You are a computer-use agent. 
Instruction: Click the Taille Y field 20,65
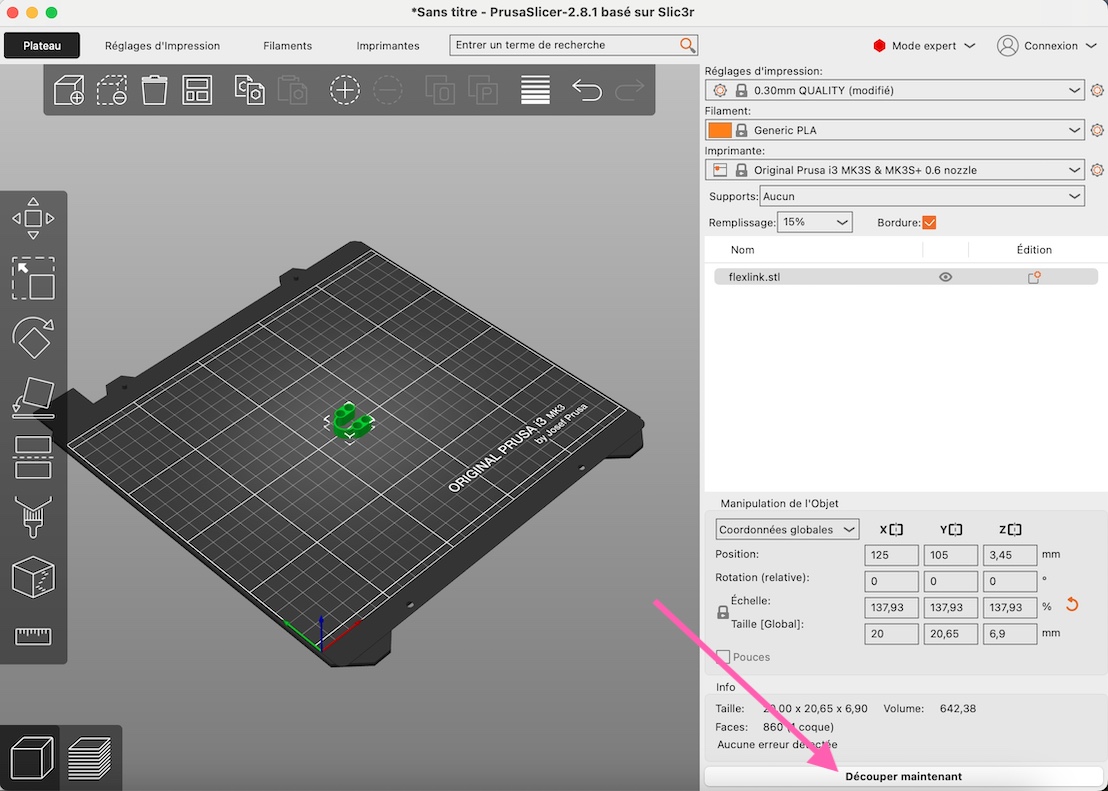pyautogui.click(x=950, y=633)
